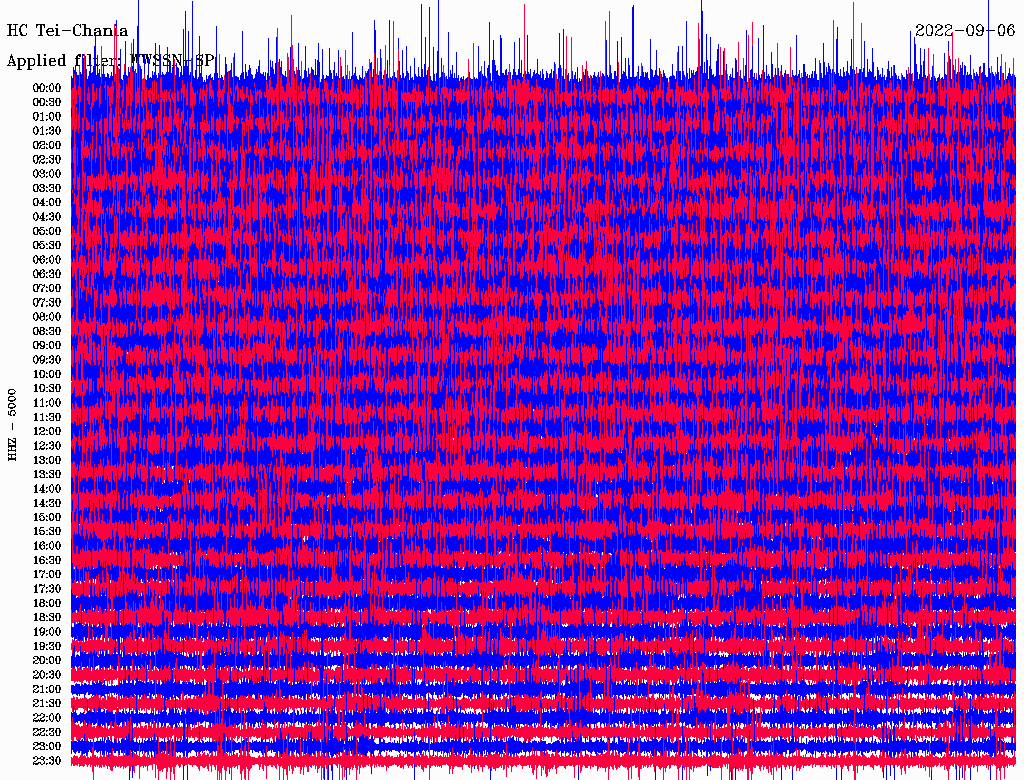Select the 10:00 time row label
The height and width of the screenshot is (780, 1024).
[x=47, y=374]
